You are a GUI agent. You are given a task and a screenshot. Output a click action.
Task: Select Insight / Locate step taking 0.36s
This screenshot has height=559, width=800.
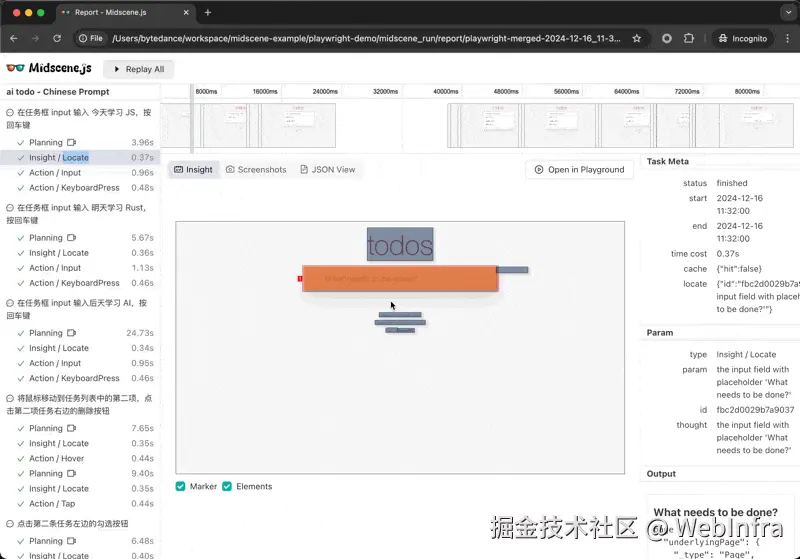pyautogui.click(x=80, y=252)
